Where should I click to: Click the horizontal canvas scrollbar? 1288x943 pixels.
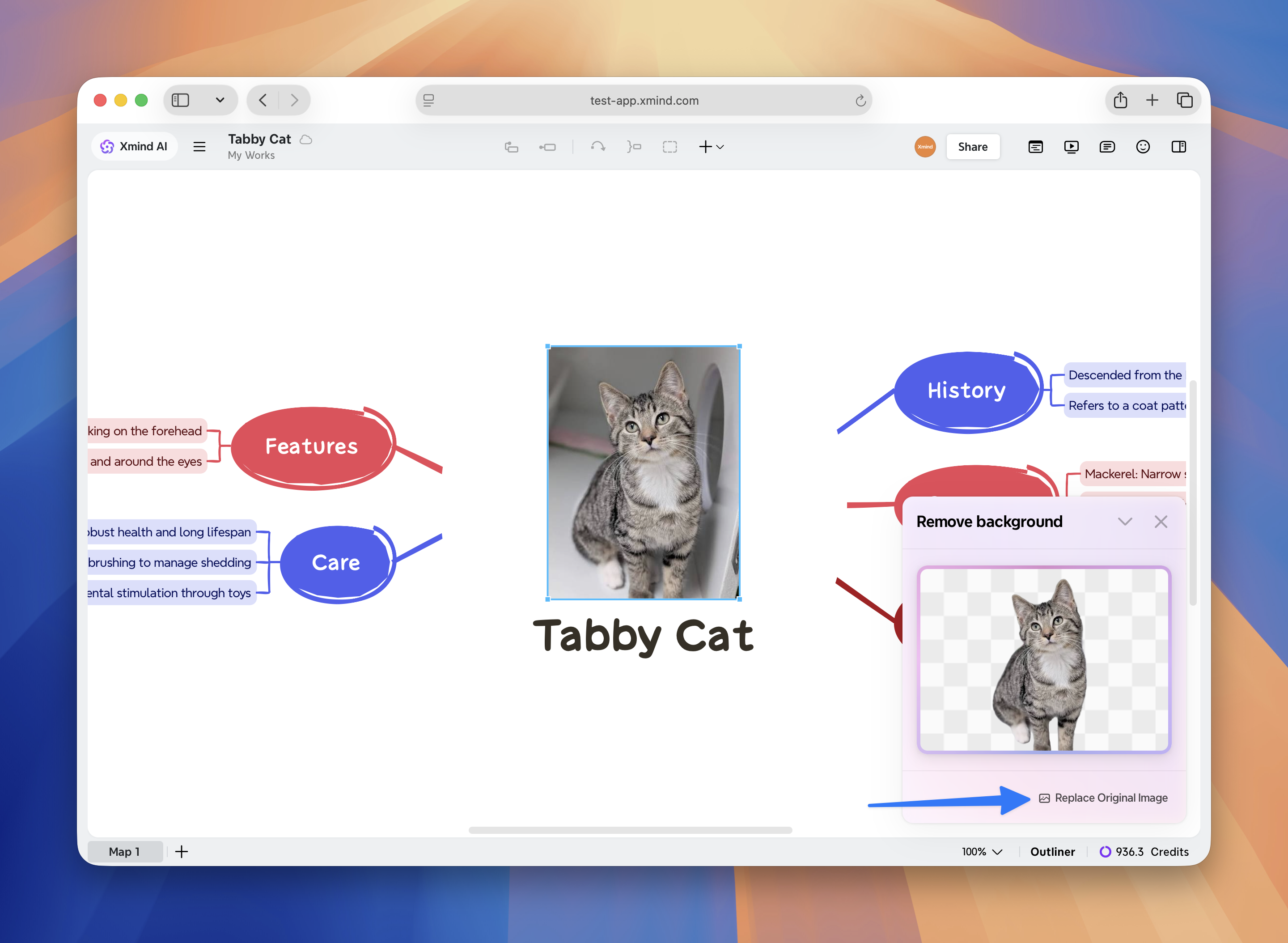(x=630, y=830)
